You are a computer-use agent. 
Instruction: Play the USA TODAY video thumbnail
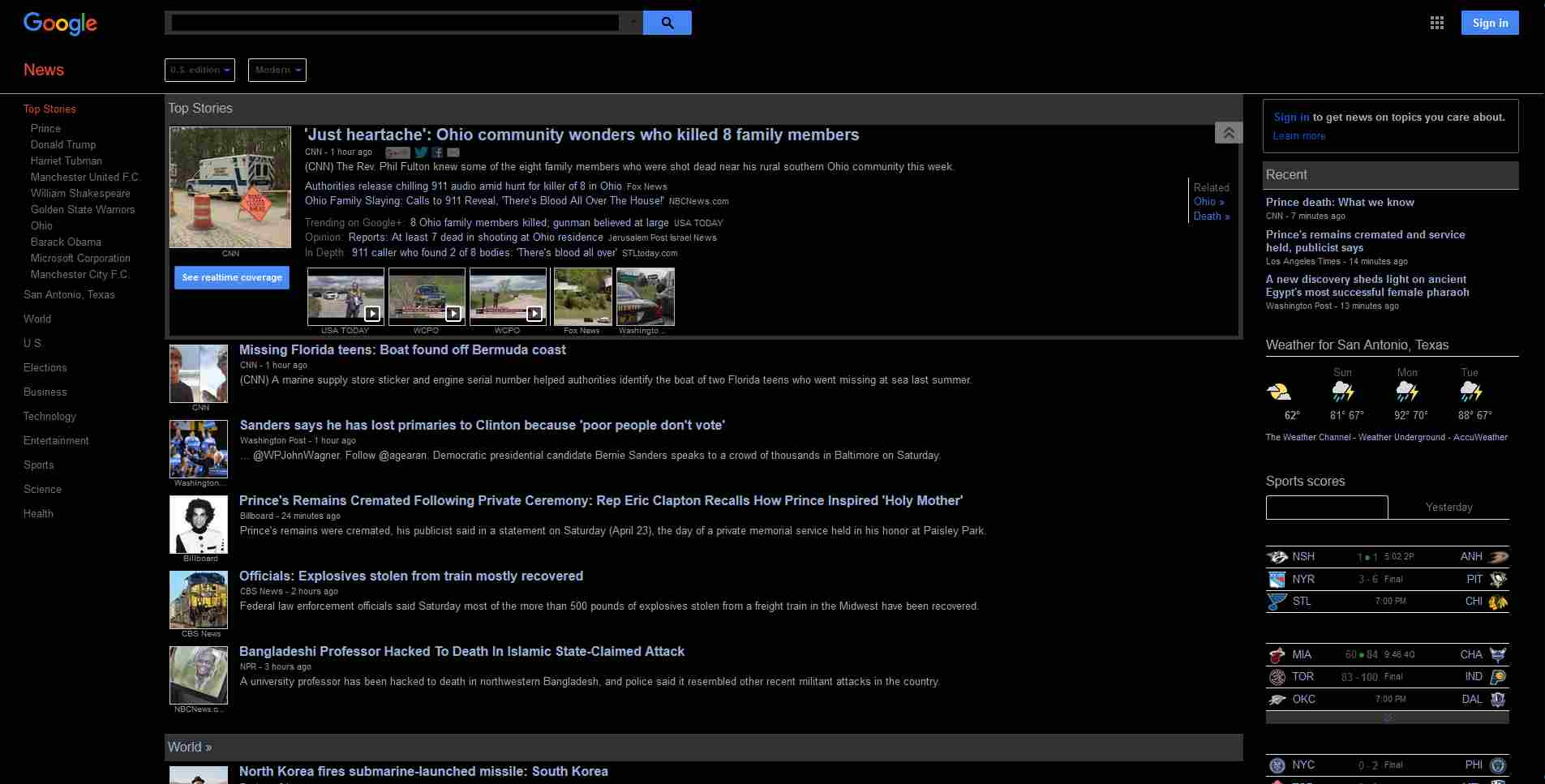point(345,297)
